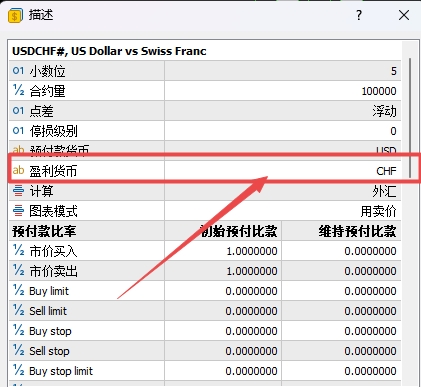421x387 pixels.
Task: Select the 外汇 calculation value
Action: click(x=385, y=191)
